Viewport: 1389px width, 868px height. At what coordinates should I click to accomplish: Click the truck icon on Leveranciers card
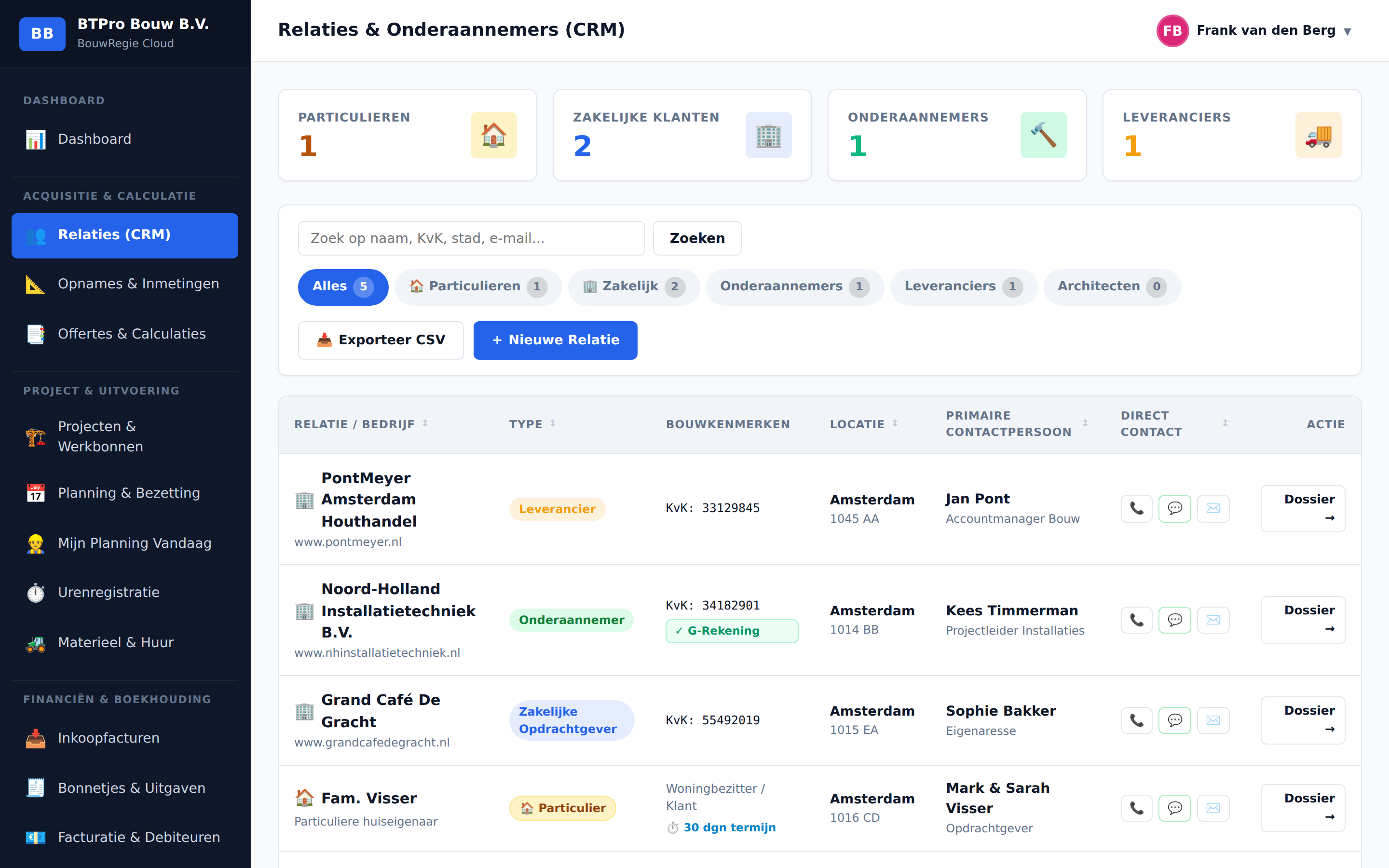(x=1319, y=135)
